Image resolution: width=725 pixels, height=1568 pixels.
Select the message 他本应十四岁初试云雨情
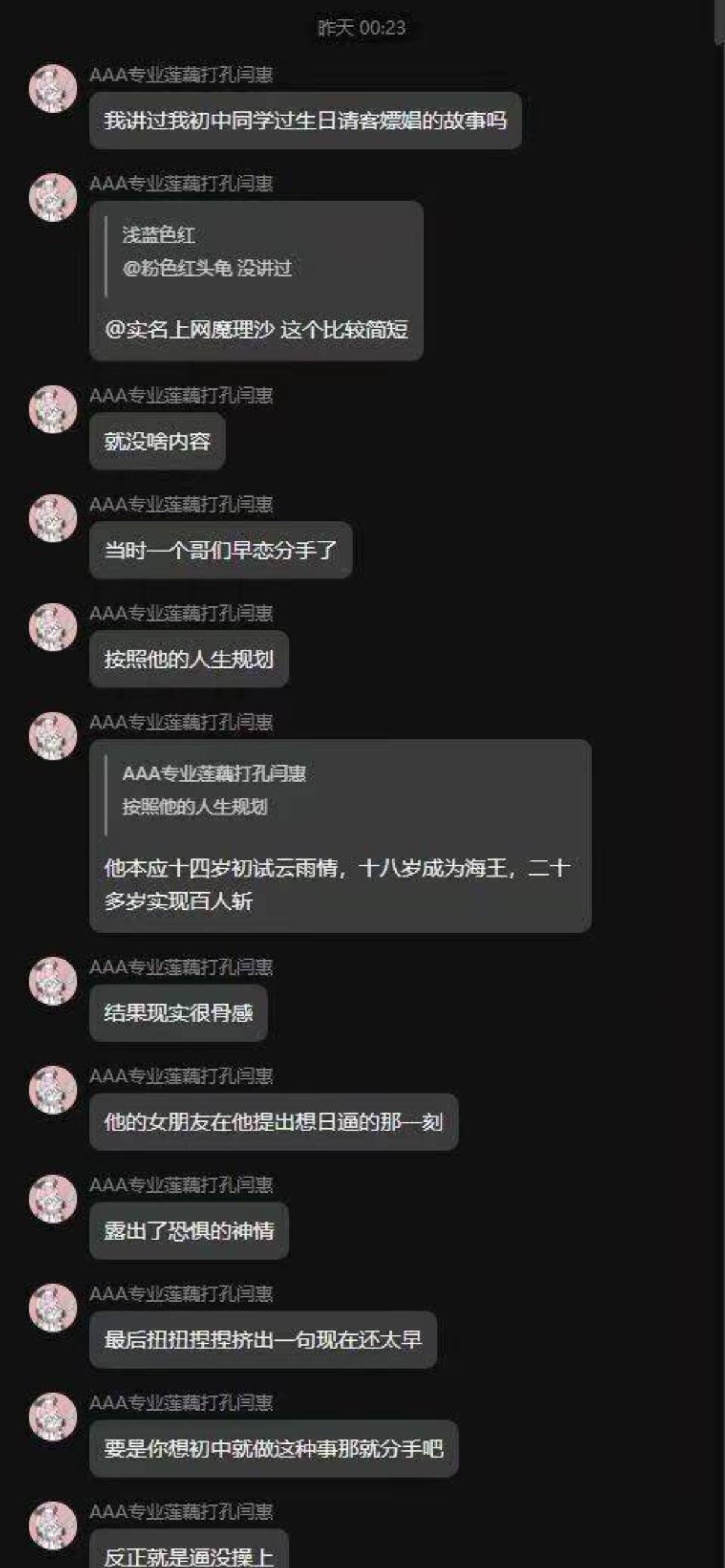click(x=340, y=836)
